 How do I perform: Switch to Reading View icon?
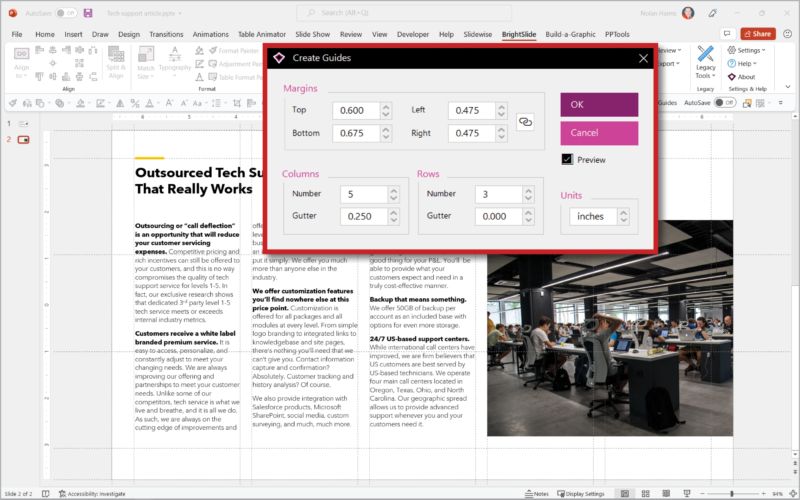click(666, 493)
